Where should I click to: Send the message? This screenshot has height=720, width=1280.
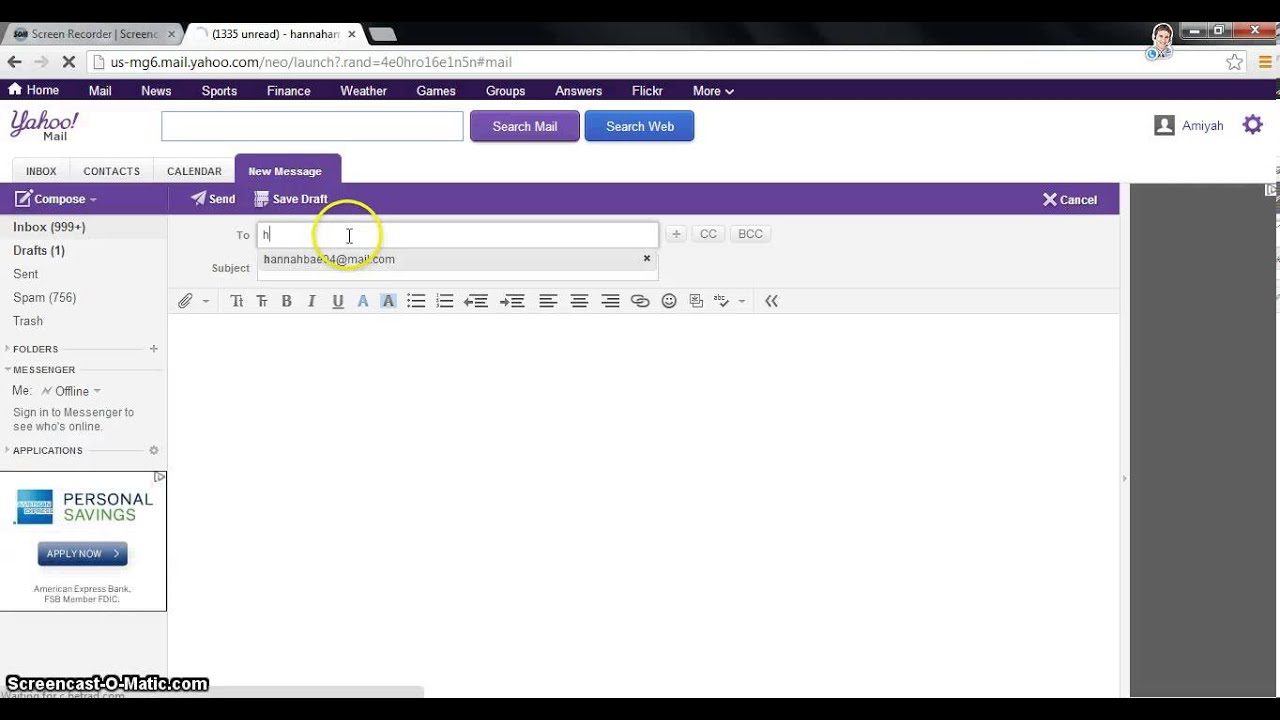[213, 199]
